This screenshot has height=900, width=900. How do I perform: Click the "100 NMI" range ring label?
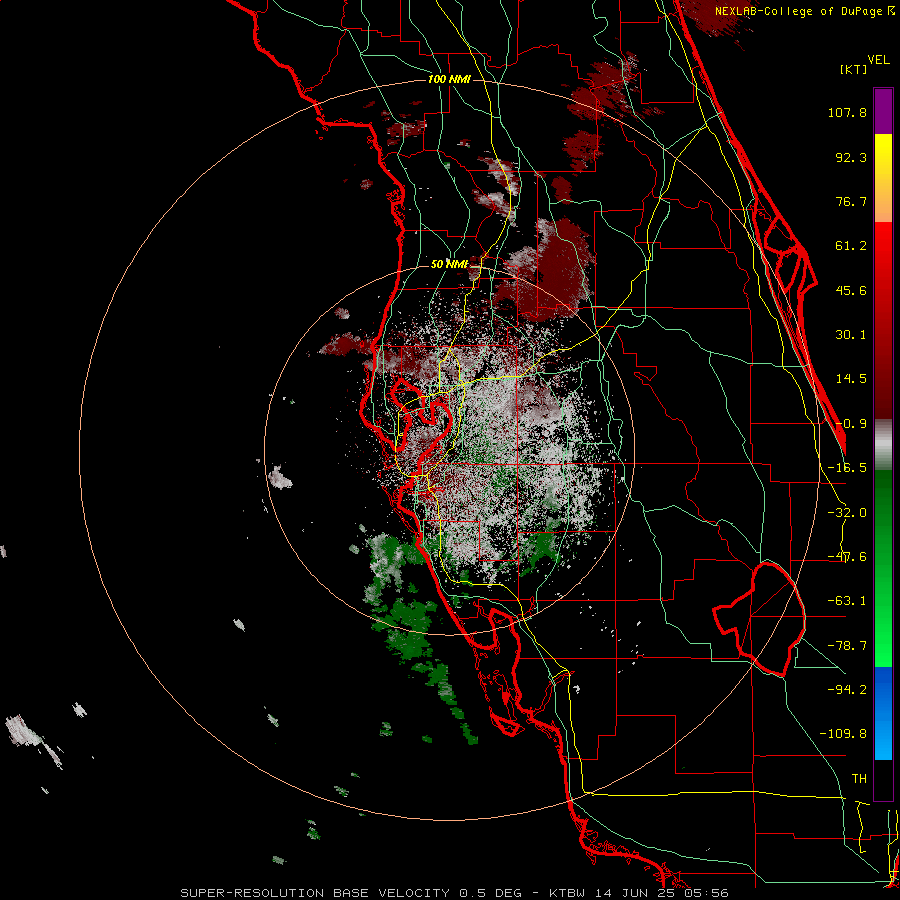tap(449, 79)
